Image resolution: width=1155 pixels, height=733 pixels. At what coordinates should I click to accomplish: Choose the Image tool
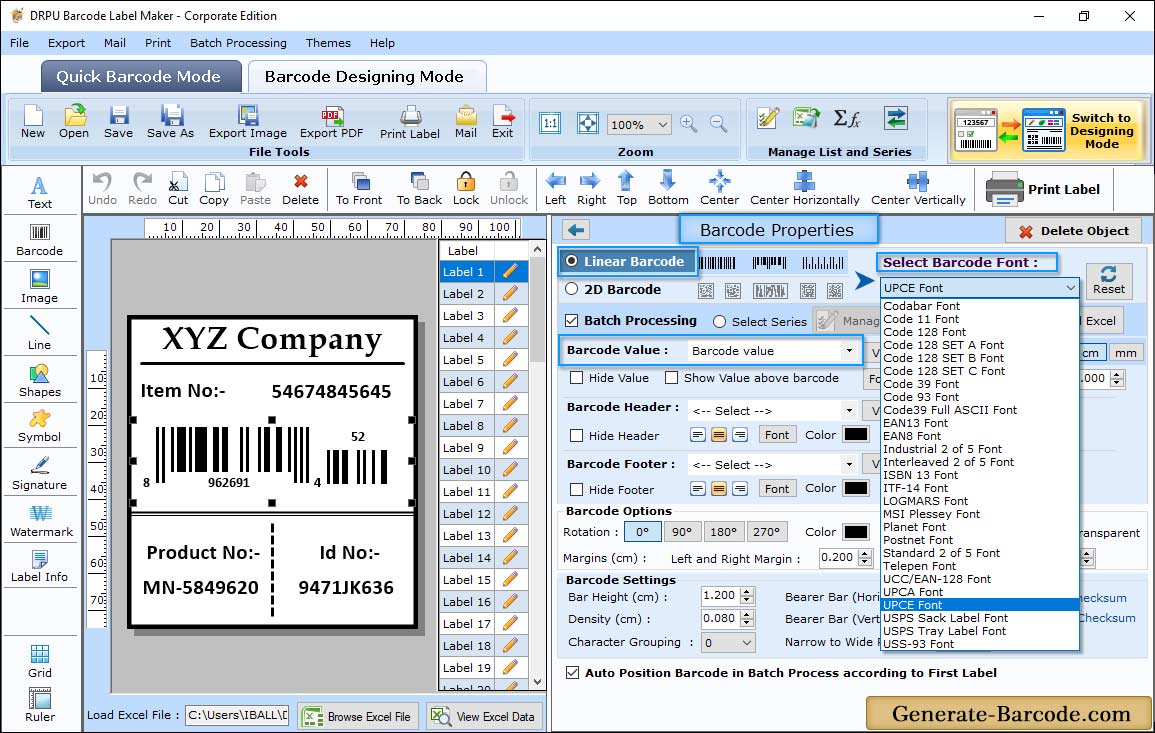40,287
